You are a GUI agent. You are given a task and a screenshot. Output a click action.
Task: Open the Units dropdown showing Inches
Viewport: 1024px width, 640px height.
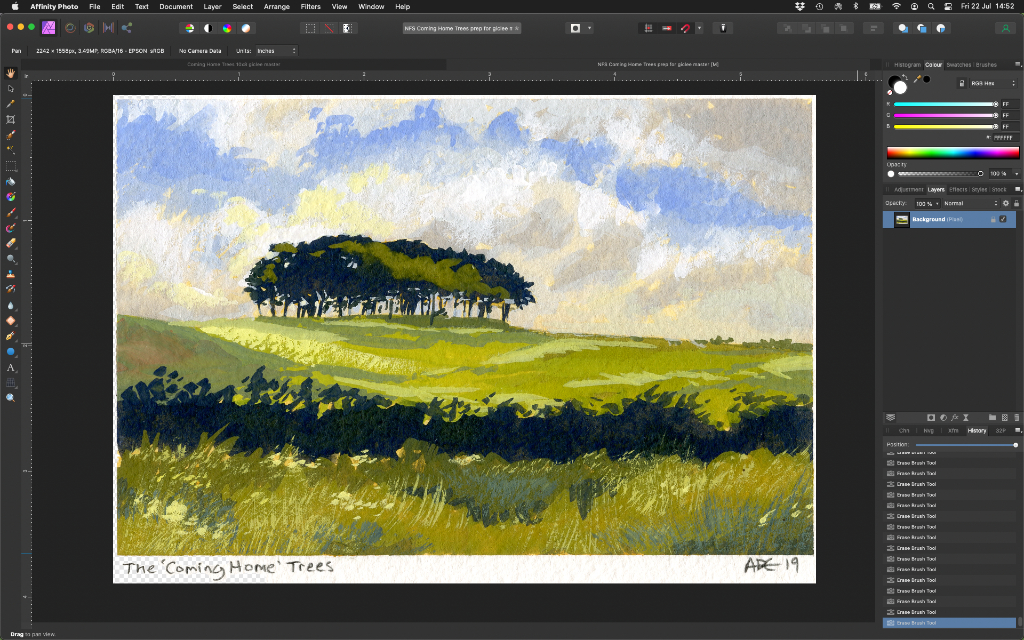pyautogui.click(x=276, y=50)
